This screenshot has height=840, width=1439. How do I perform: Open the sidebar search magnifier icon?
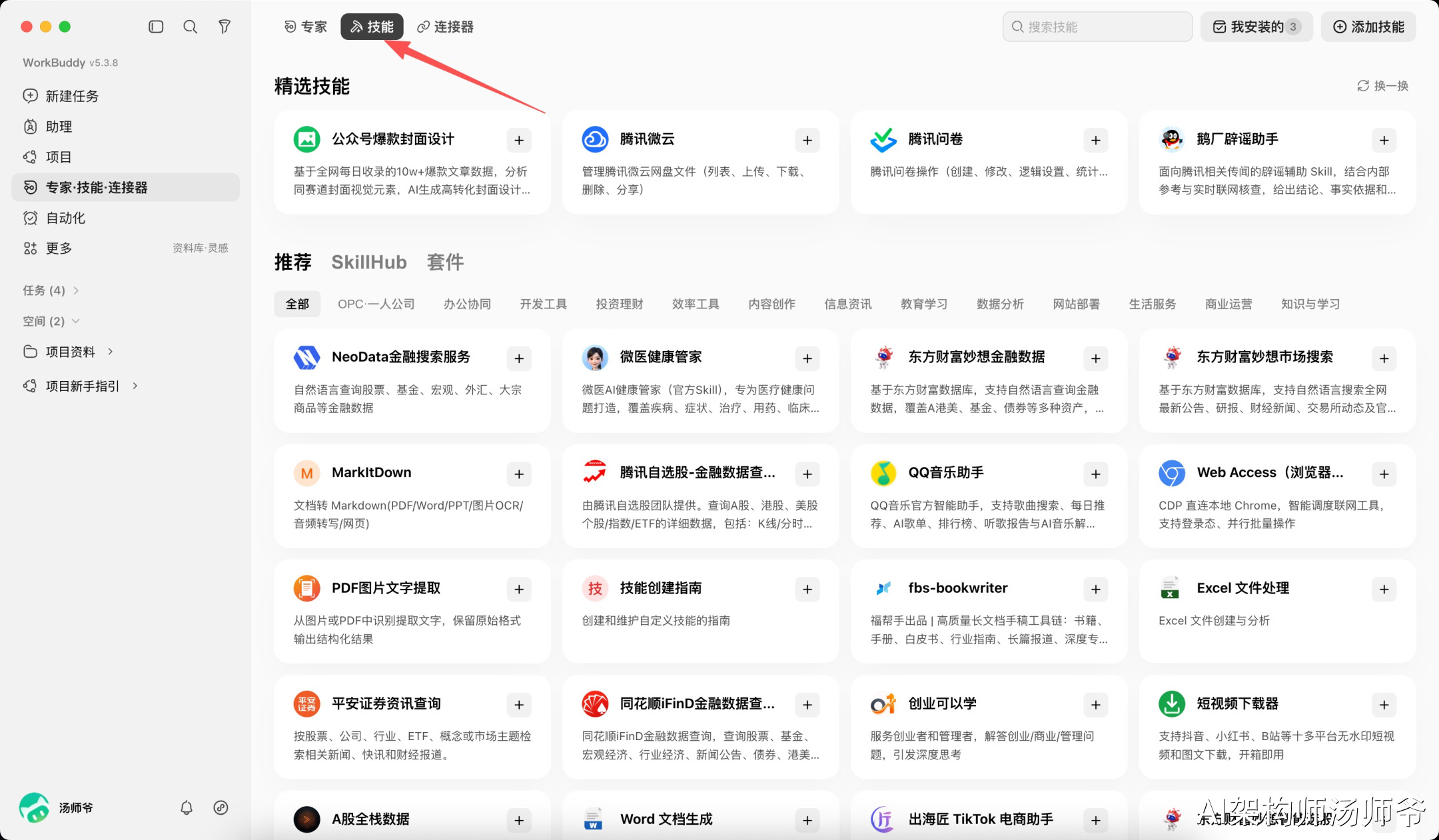click(191, 27)
